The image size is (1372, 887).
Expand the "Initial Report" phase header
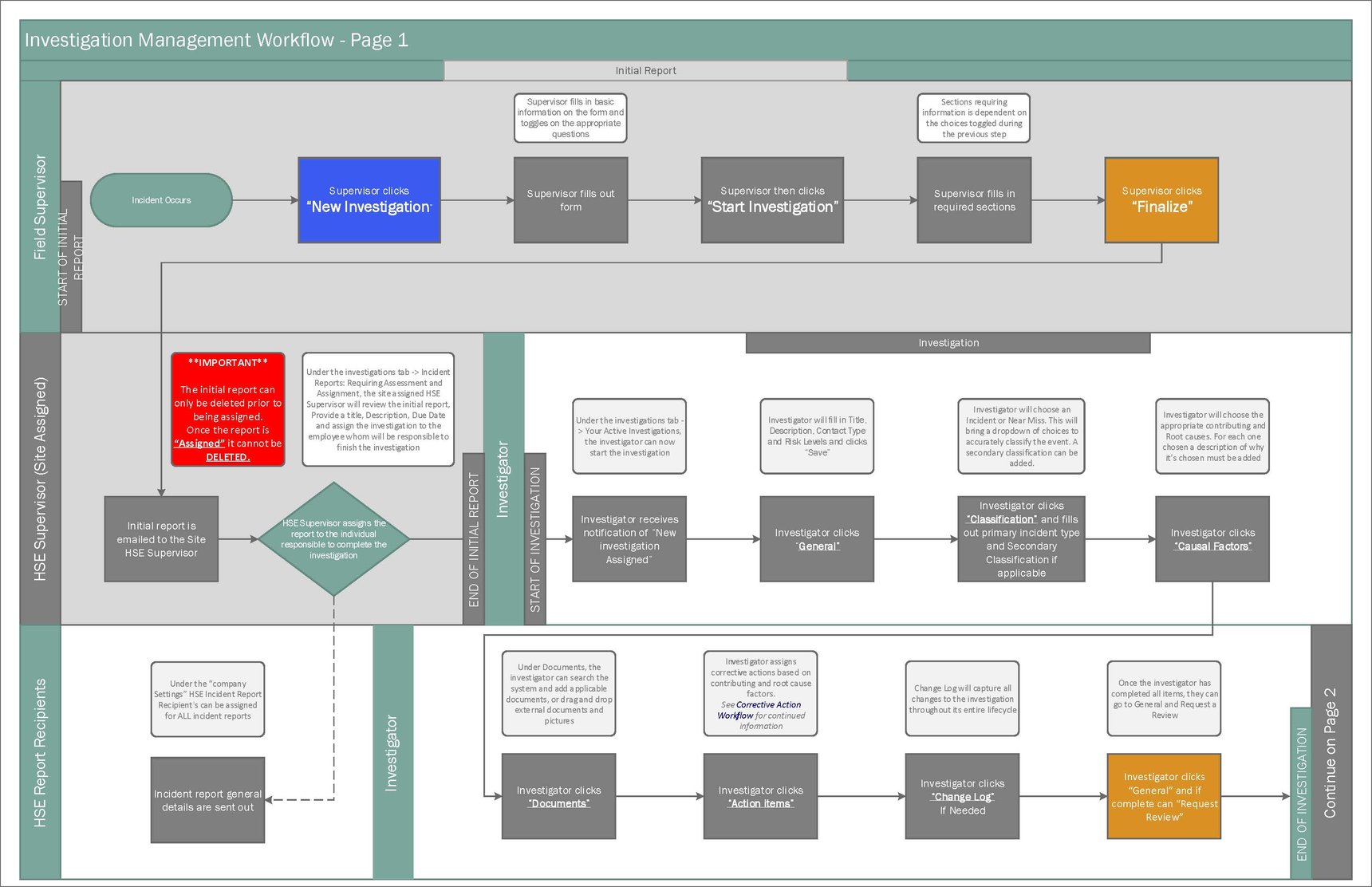[x=645, y=70]
